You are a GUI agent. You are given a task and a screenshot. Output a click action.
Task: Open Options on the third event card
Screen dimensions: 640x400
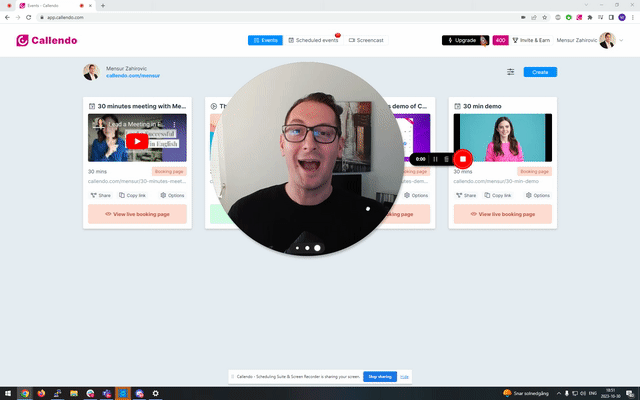pos(416,195)
